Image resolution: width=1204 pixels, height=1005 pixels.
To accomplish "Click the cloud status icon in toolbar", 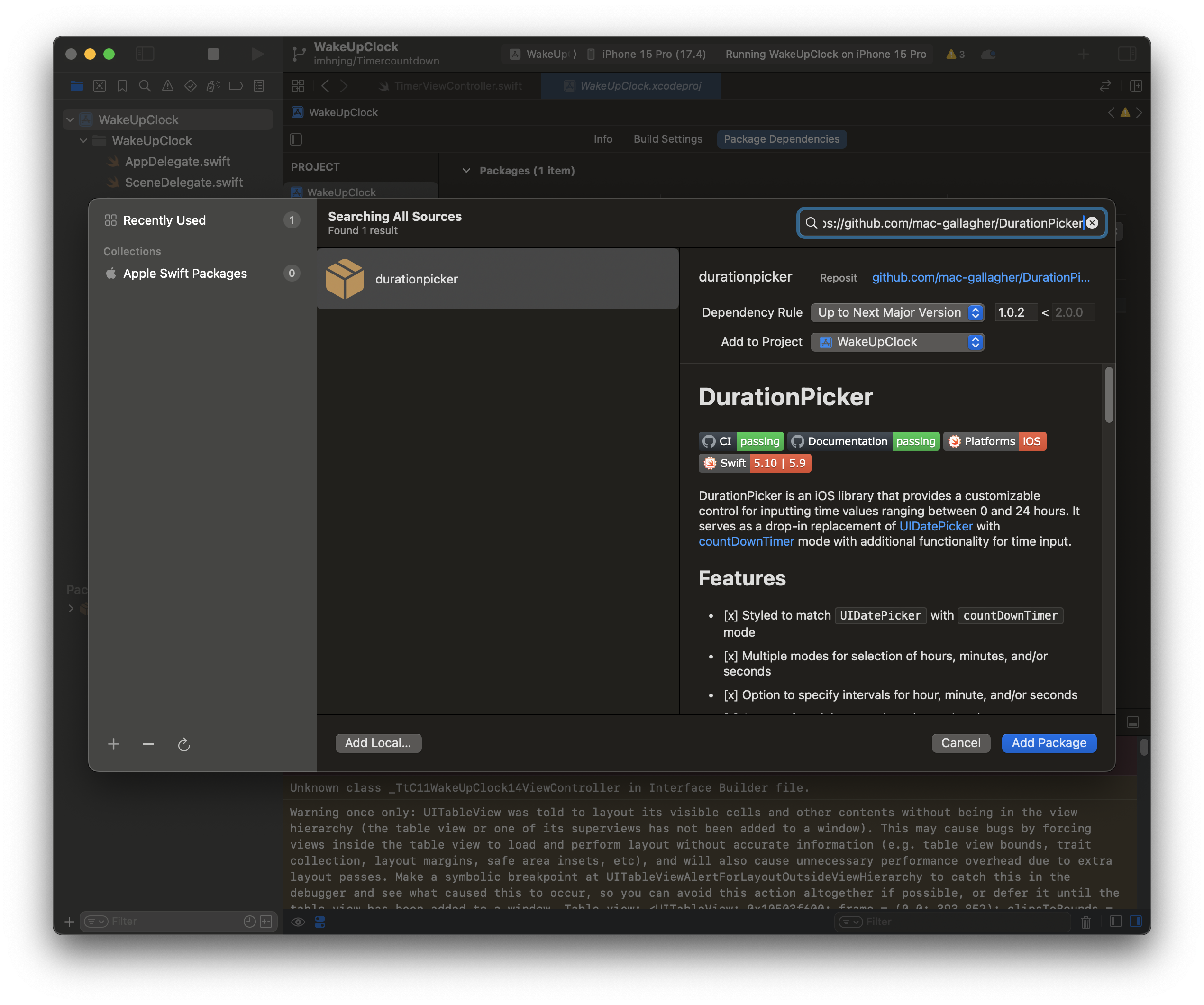I will pos(988,54).
